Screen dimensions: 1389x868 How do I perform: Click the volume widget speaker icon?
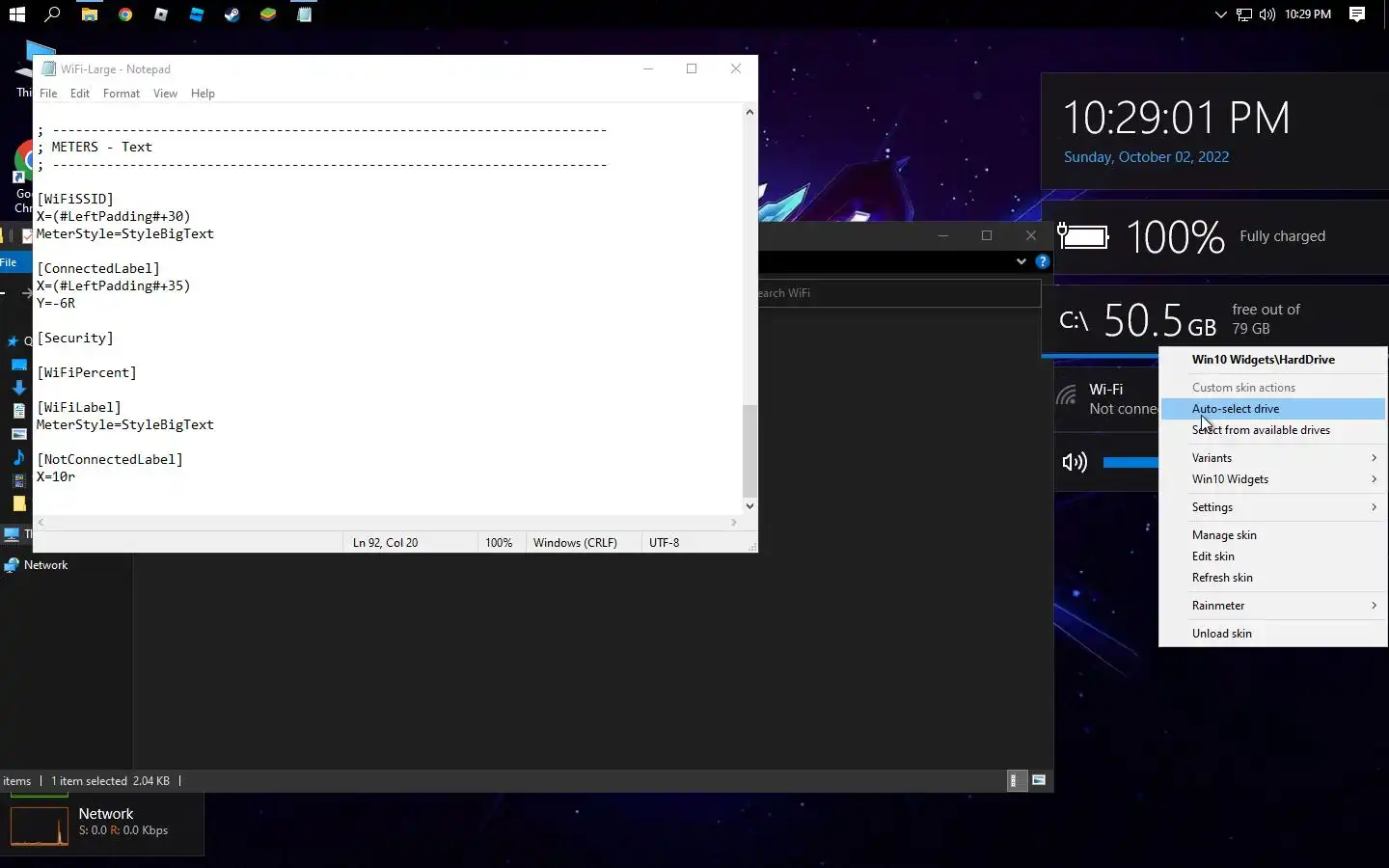(x=1075, y=462)
